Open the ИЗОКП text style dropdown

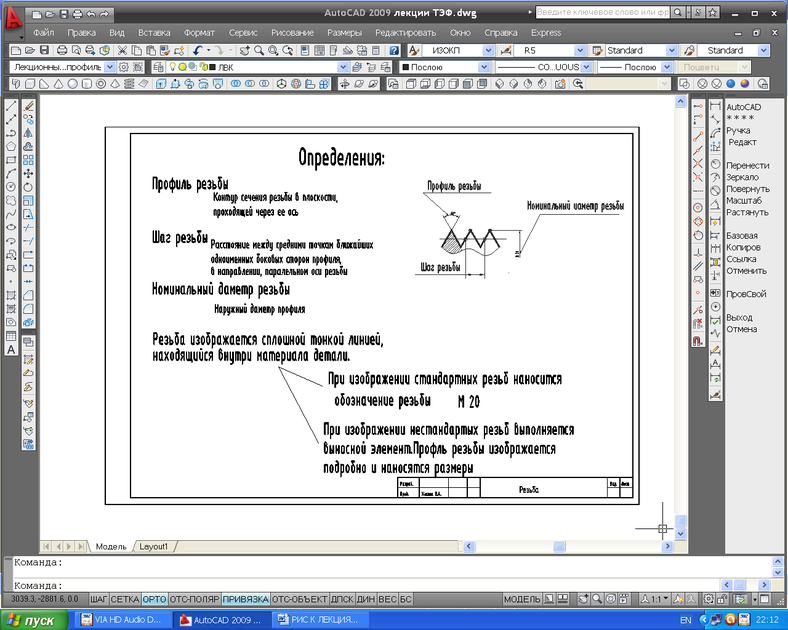click(489, 50)
